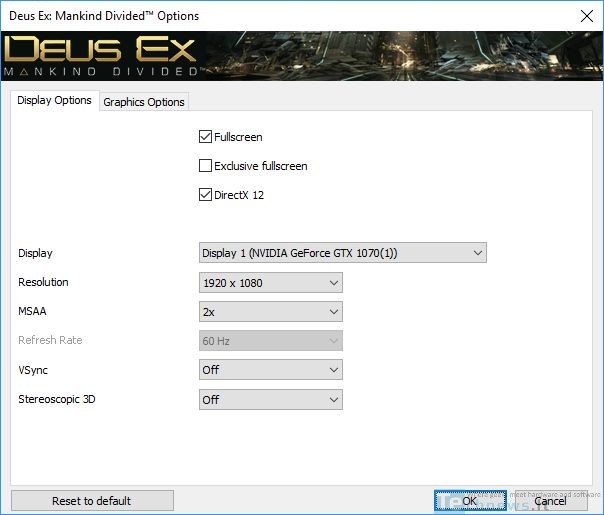Enable the Fullscreen checkbox

(x=205, y=137)
